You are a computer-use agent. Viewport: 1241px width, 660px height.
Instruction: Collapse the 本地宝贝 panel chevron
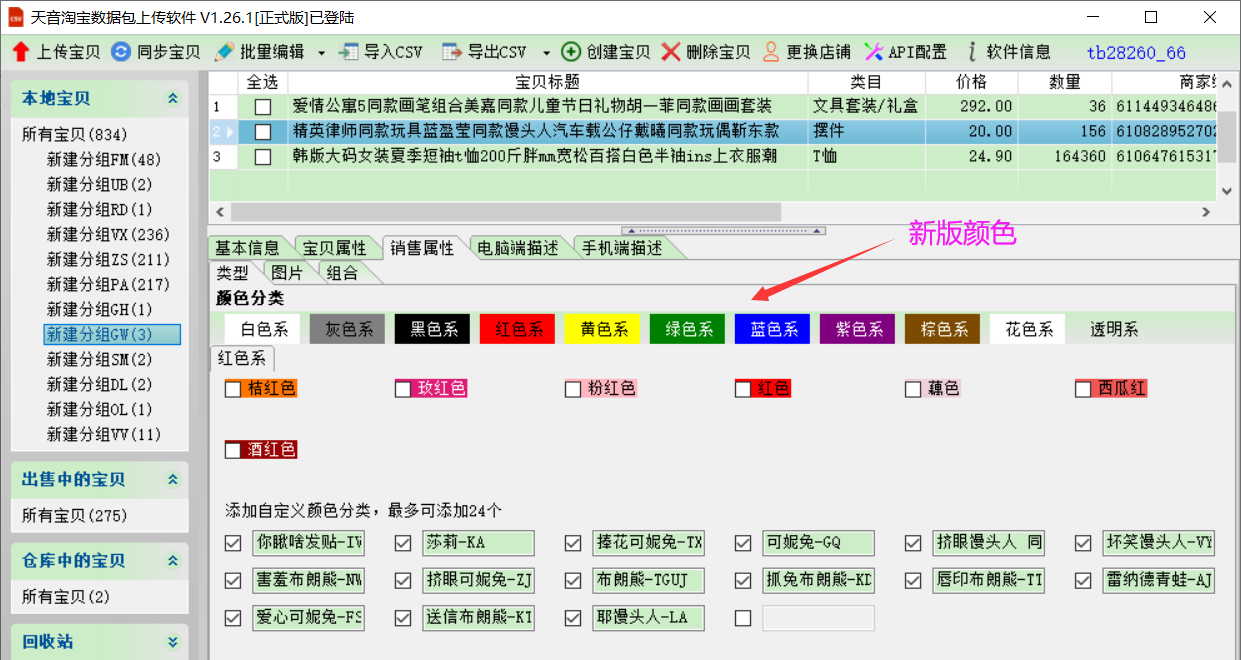[x=173, y=98]
